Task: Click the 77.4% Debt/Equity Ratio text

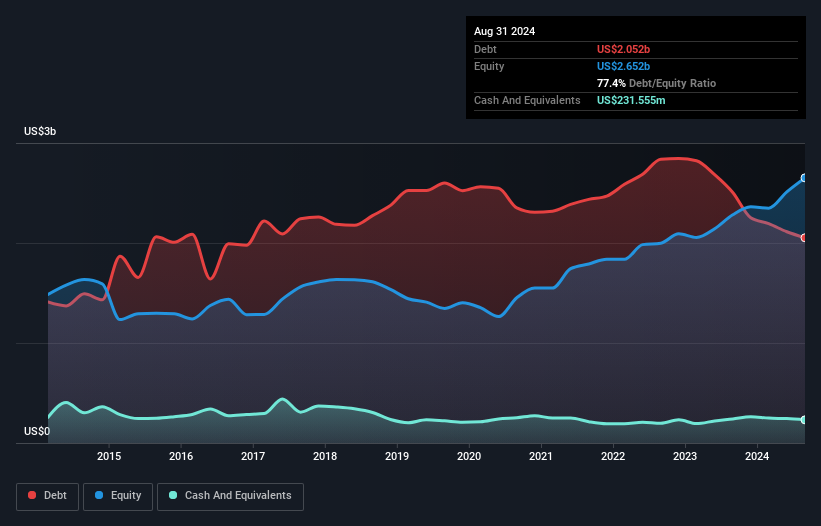Action: [x=656, y=83]
